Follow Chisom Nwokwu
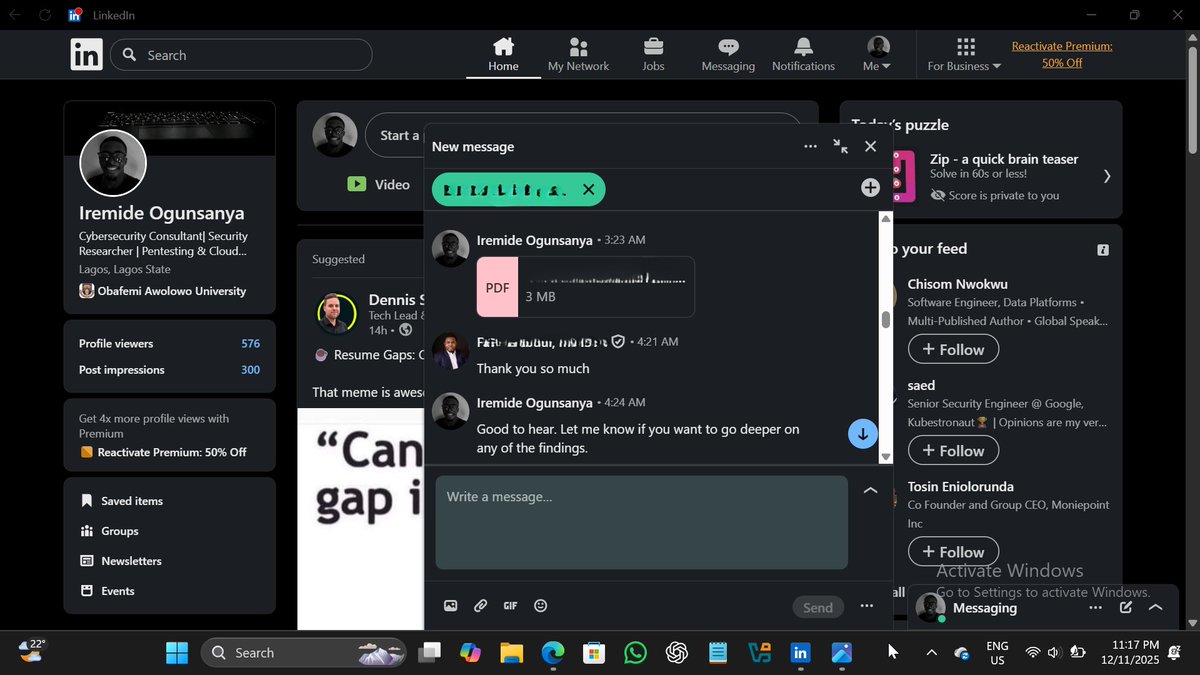The width and height of the screenshot is (1200, 675). click(953, 349)
